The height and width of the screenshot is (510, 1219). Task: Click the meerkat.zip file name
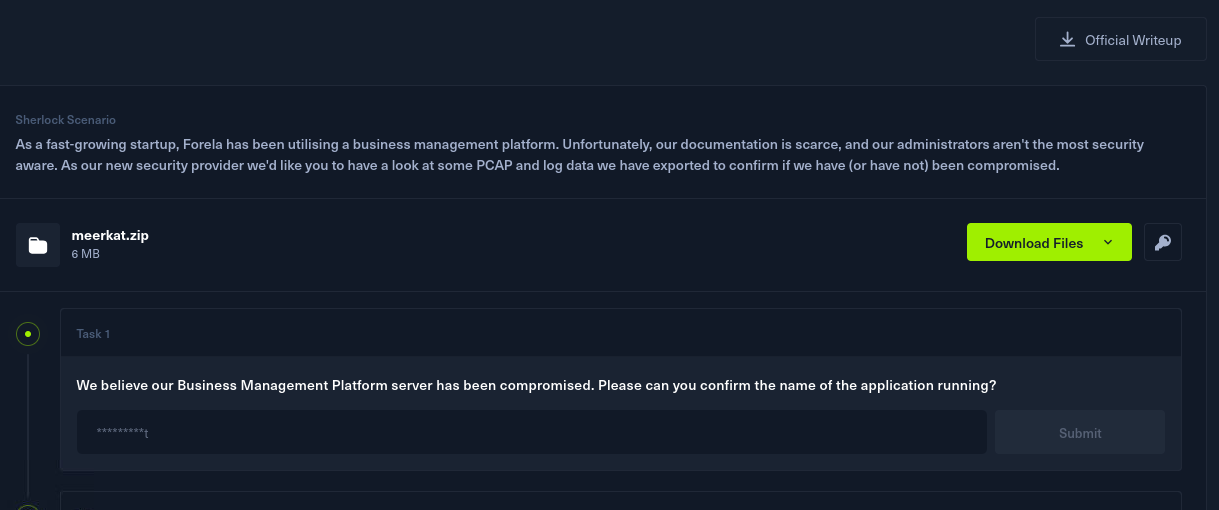coord(110,235)
